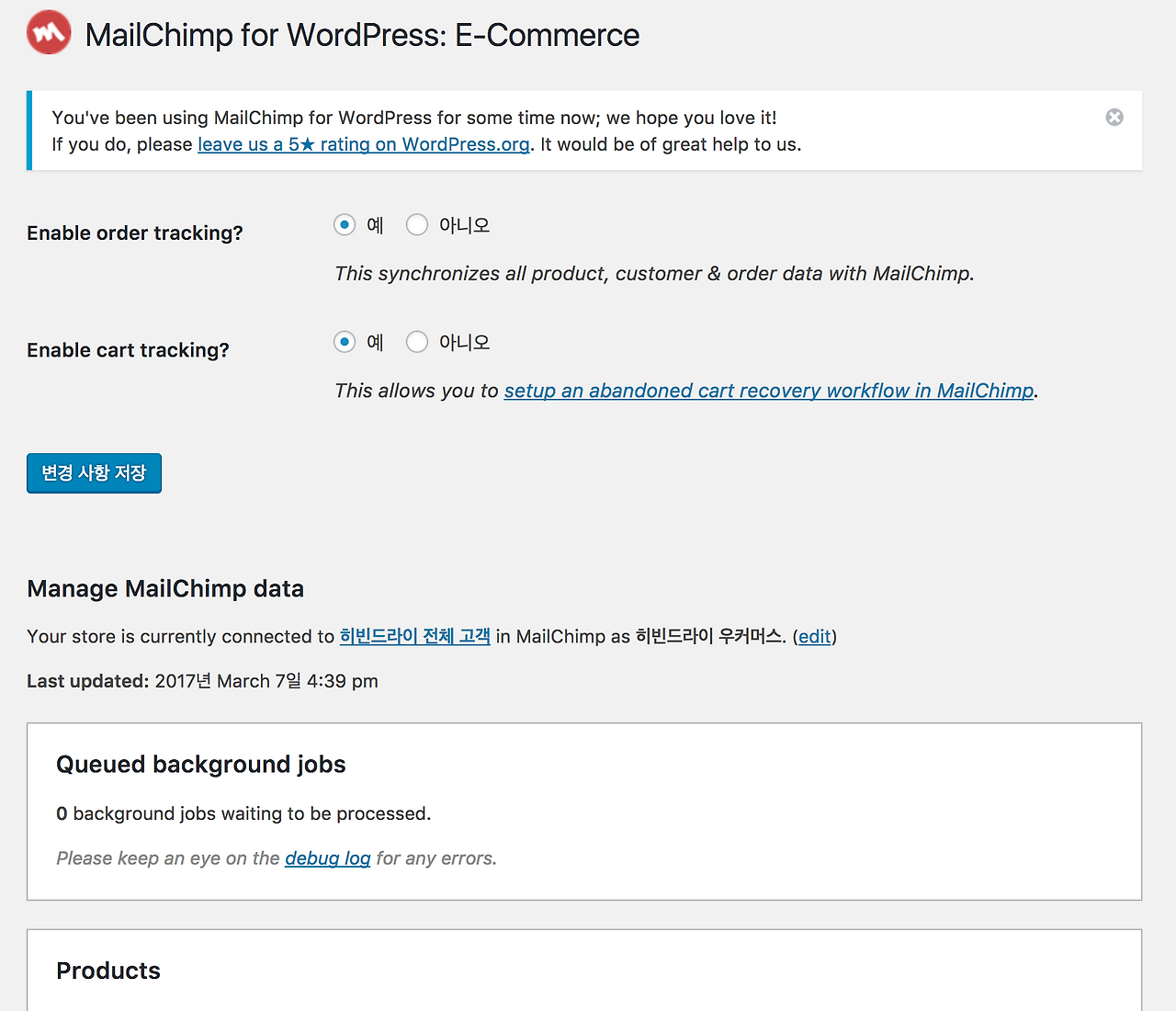Choose 아니오 for Enable cart tracking
The image size is (1176, 1011).
click(x=417, y=343)
